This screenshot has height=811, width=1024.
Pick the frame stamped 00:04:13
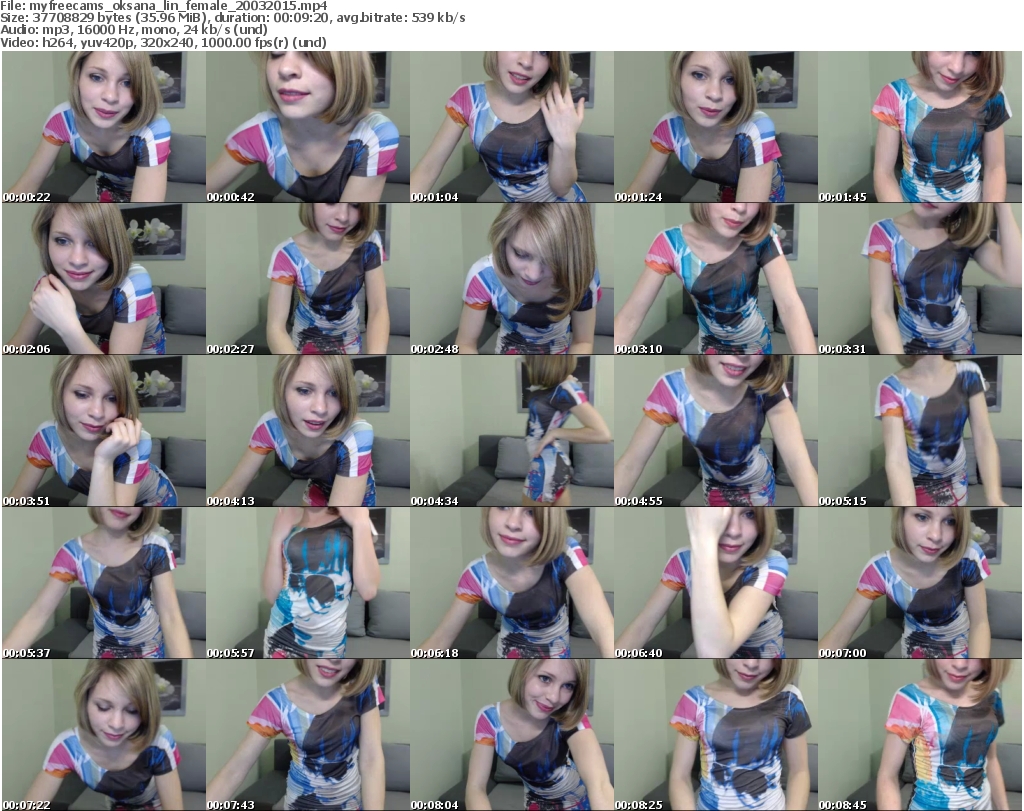pyautogui.click(x=308, y=431)
